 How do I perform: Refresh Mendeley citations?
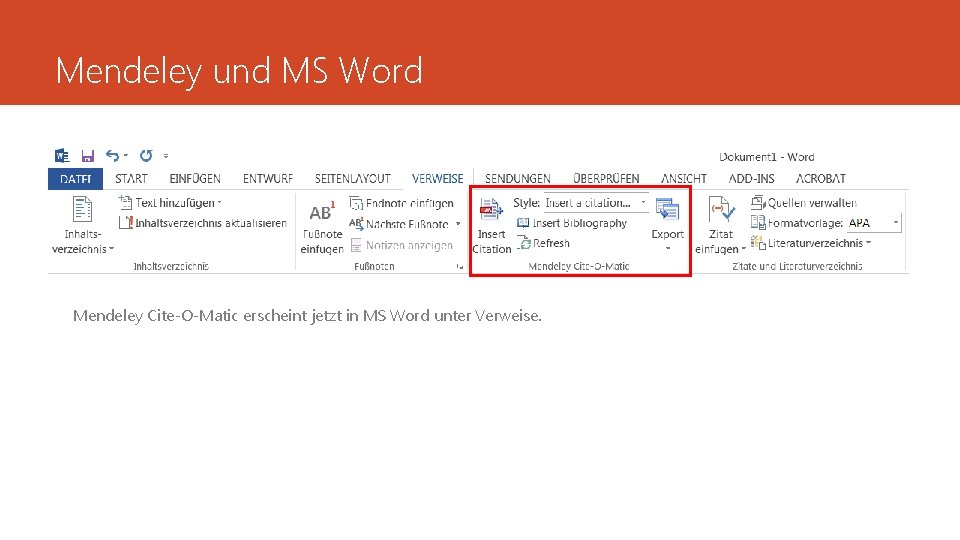(544, 243)
